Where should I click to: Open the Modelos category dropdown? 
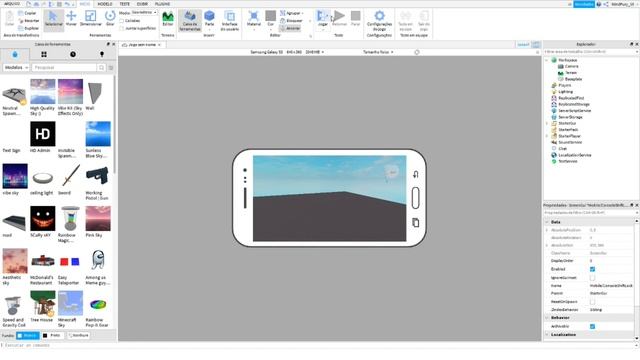tap(16, 67)
